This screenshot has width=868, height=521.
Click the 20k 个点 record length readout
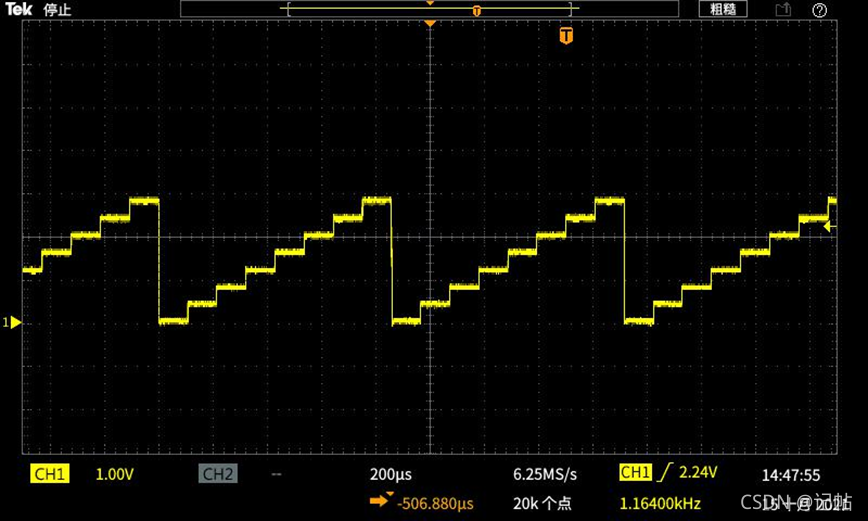pyautogui.click(x=542, y=503)
